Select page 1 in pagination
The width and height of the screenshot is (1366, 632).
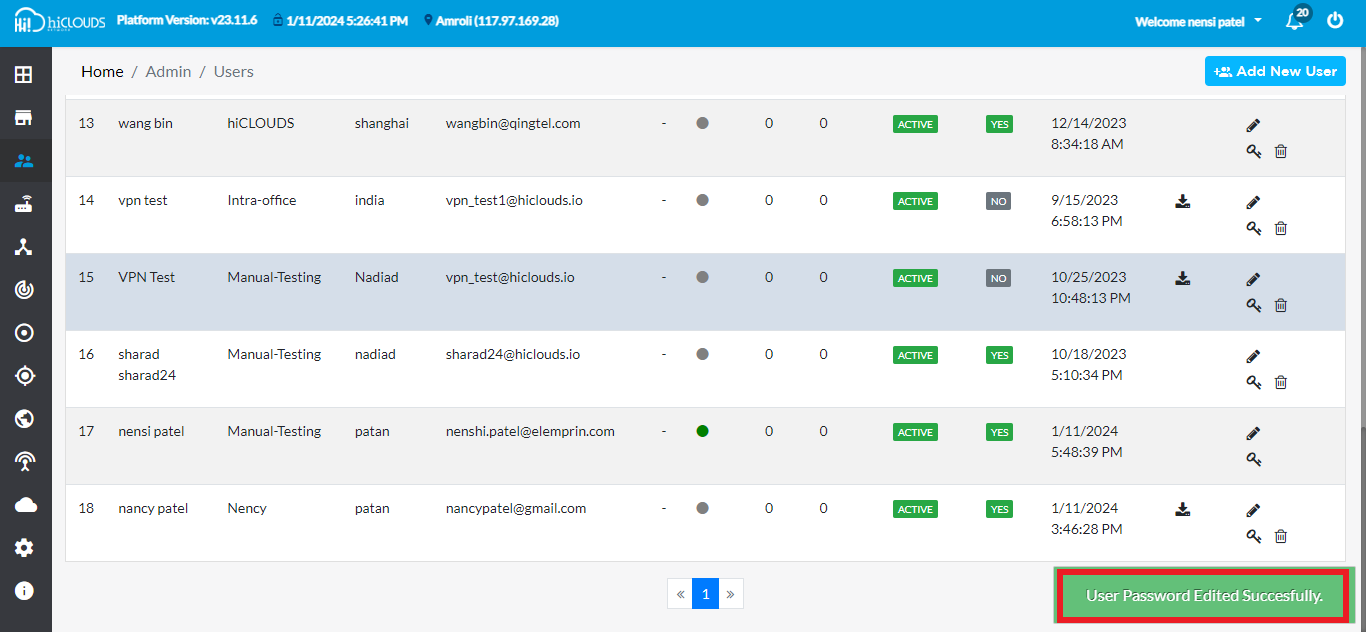pyautogui.click(x=705, y=594)
